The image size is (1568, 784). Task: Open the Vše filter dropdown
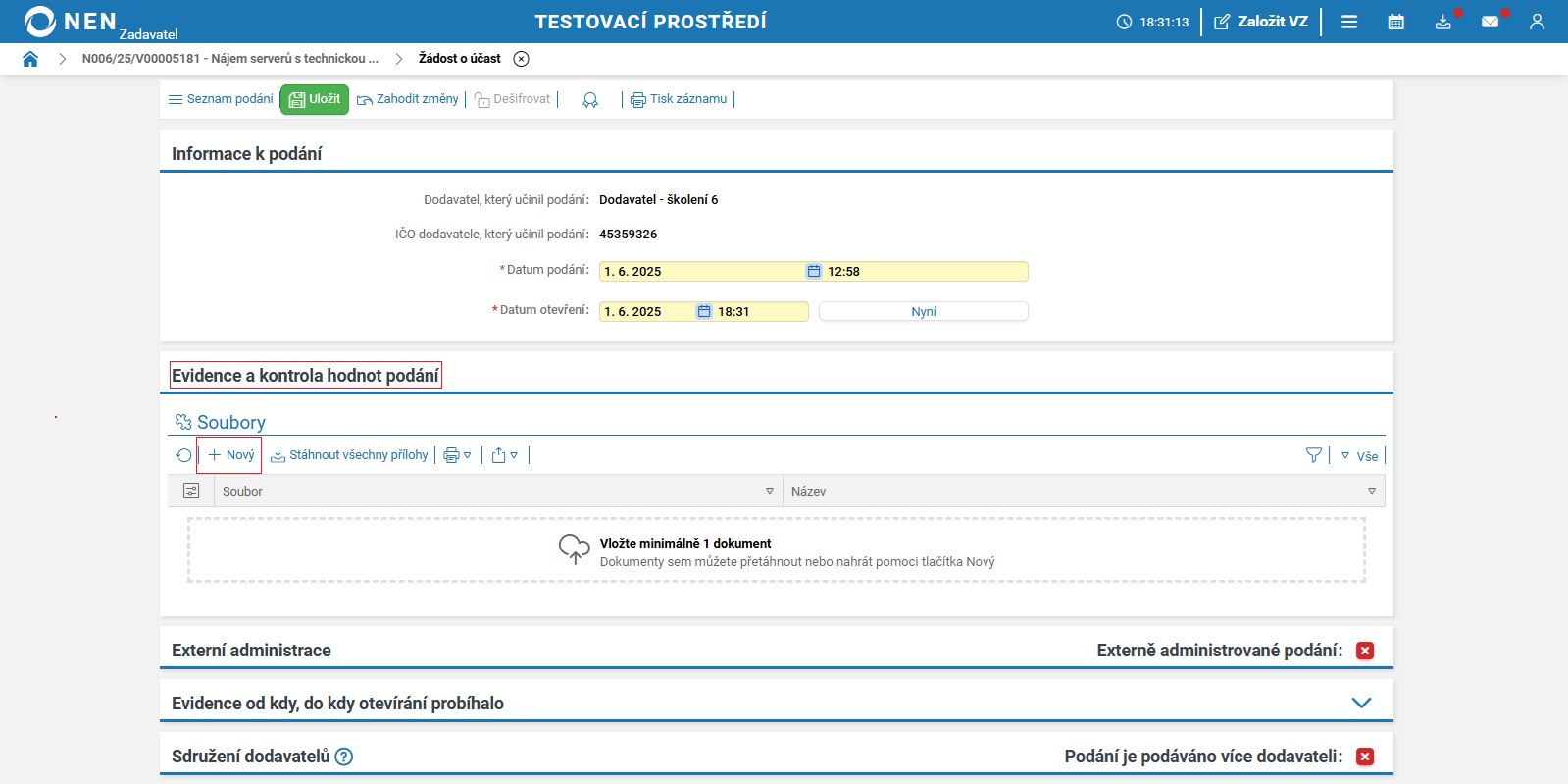point(1359,456)
